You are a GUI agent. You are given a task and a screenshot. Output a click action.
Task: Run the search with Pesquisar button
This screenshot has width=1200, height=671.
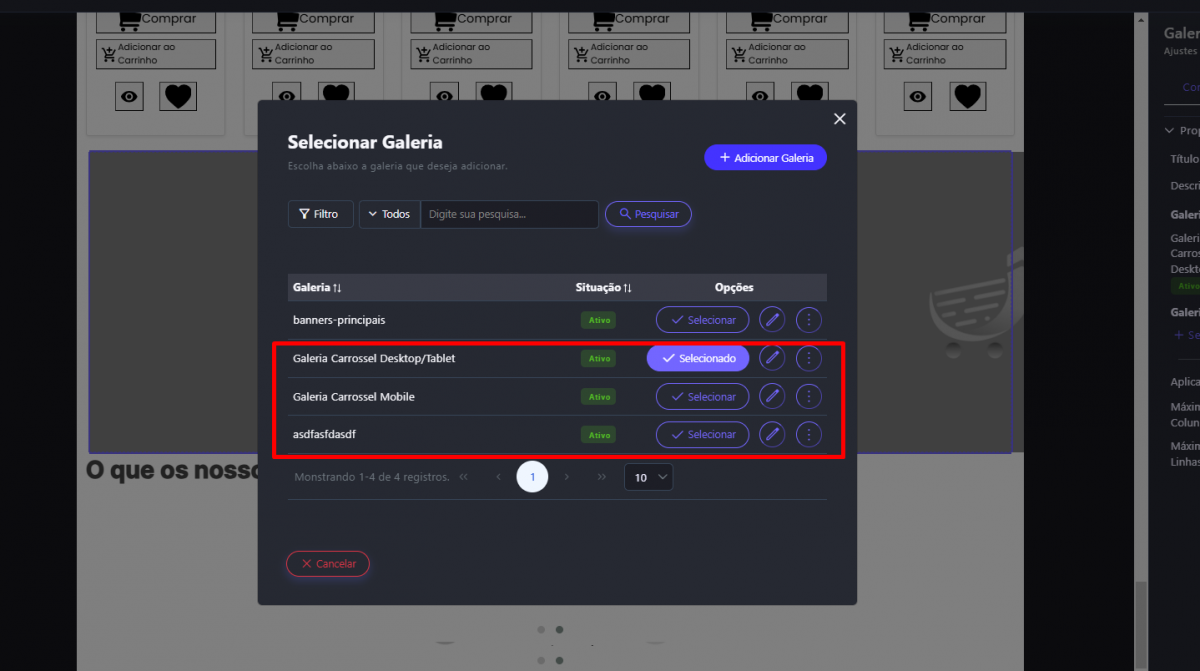648,214
